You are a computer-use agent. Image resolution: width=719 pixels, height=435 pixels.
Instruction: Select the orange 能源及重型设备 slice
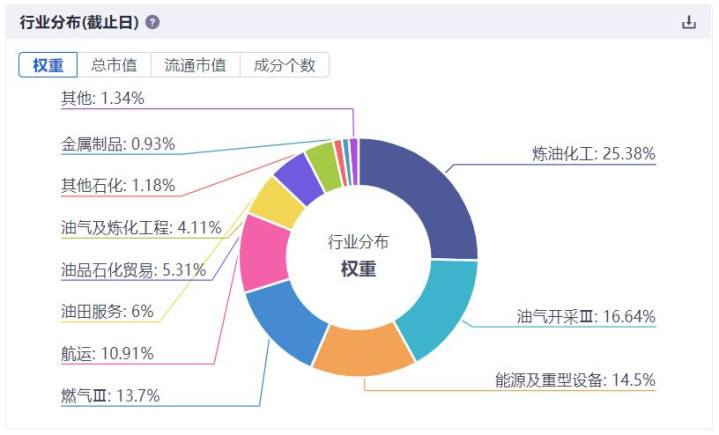tap(362, 350)
